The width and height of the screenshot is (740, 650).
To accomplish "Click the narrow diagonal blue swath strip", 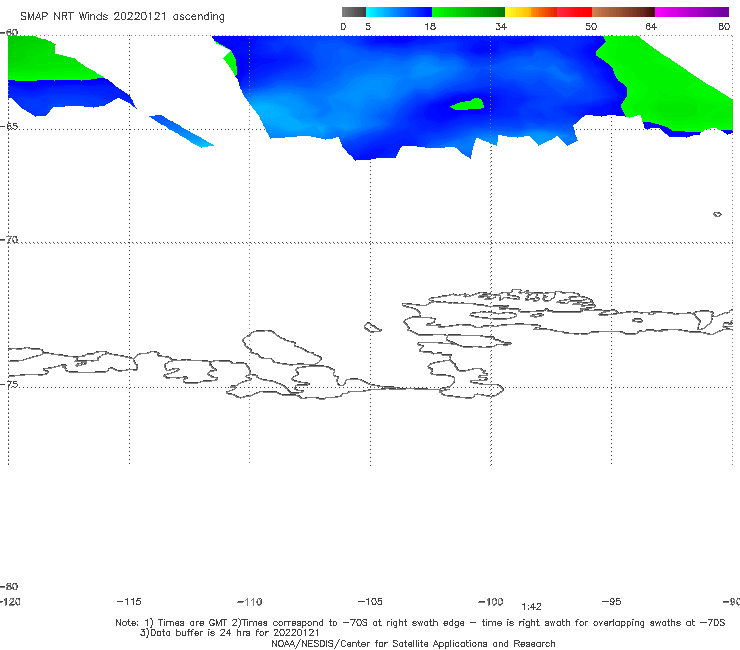I will pyautogui.click(x=182, y=131).
